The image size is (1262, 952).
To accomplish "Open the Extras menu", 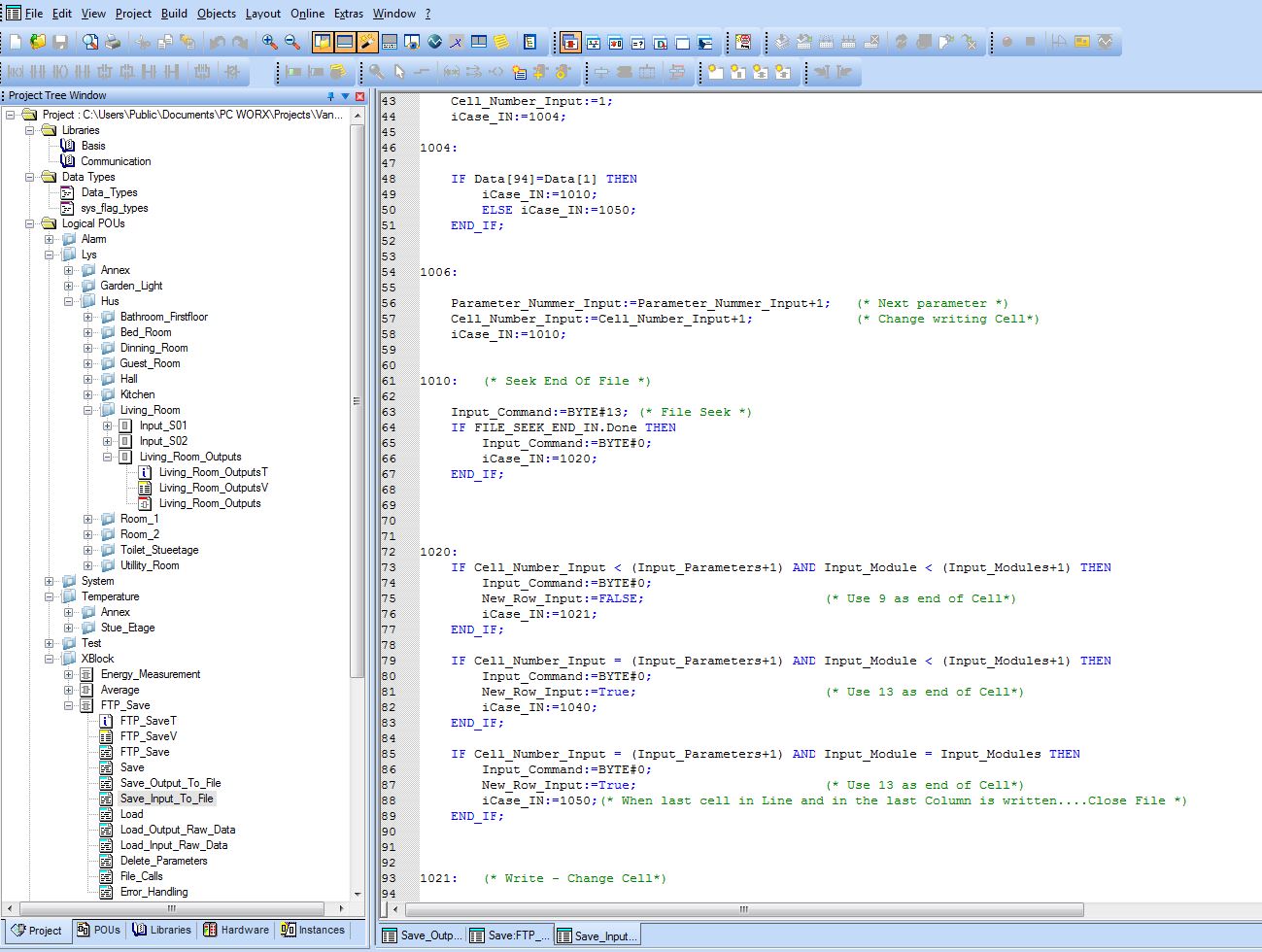I will [x=349, y=14].
